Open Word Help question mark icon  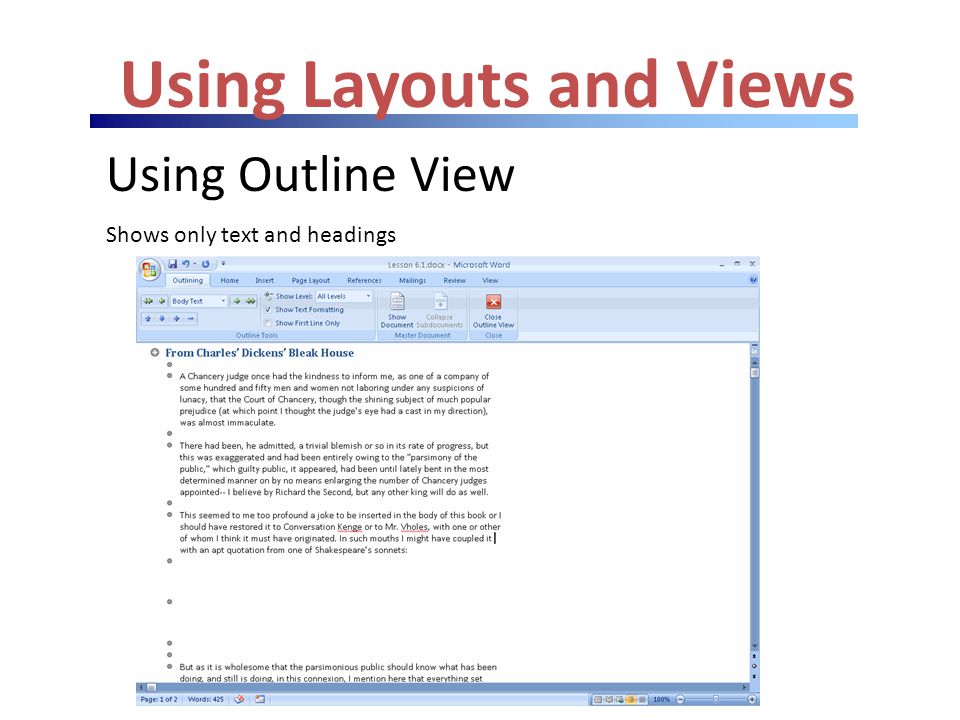coord(753,280)
